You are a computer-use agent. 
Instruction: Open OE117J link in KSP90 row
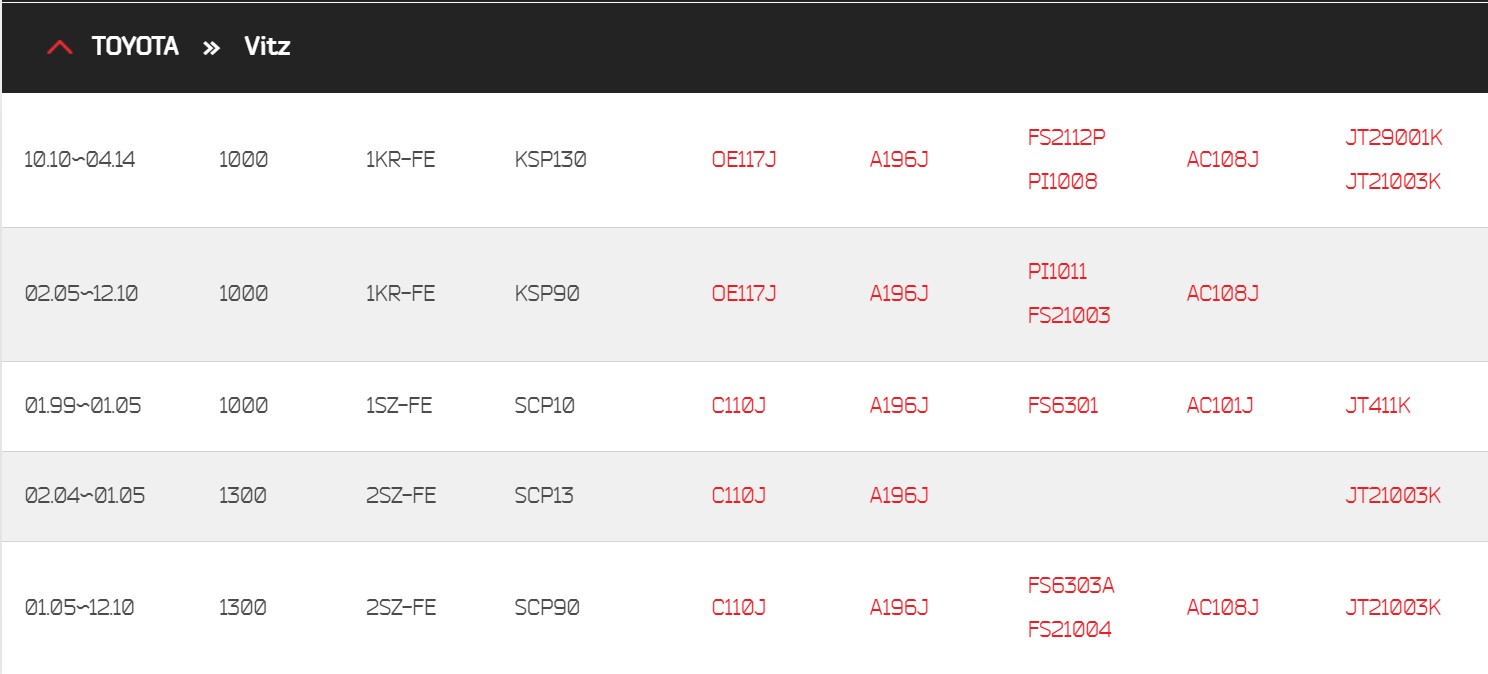744,294
